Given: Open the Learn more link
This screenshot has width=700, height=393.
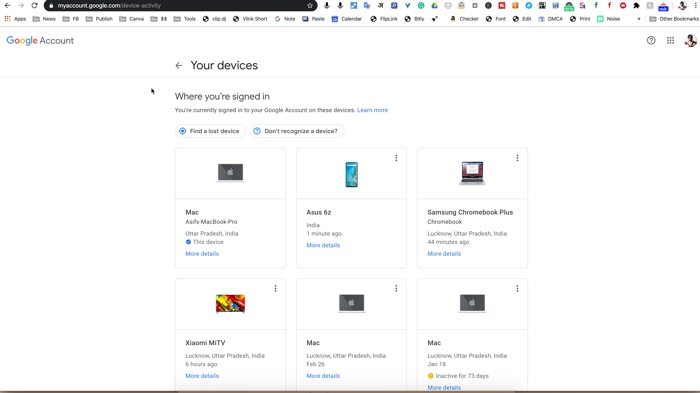Looking at the screenshot, I should point(372,110).
